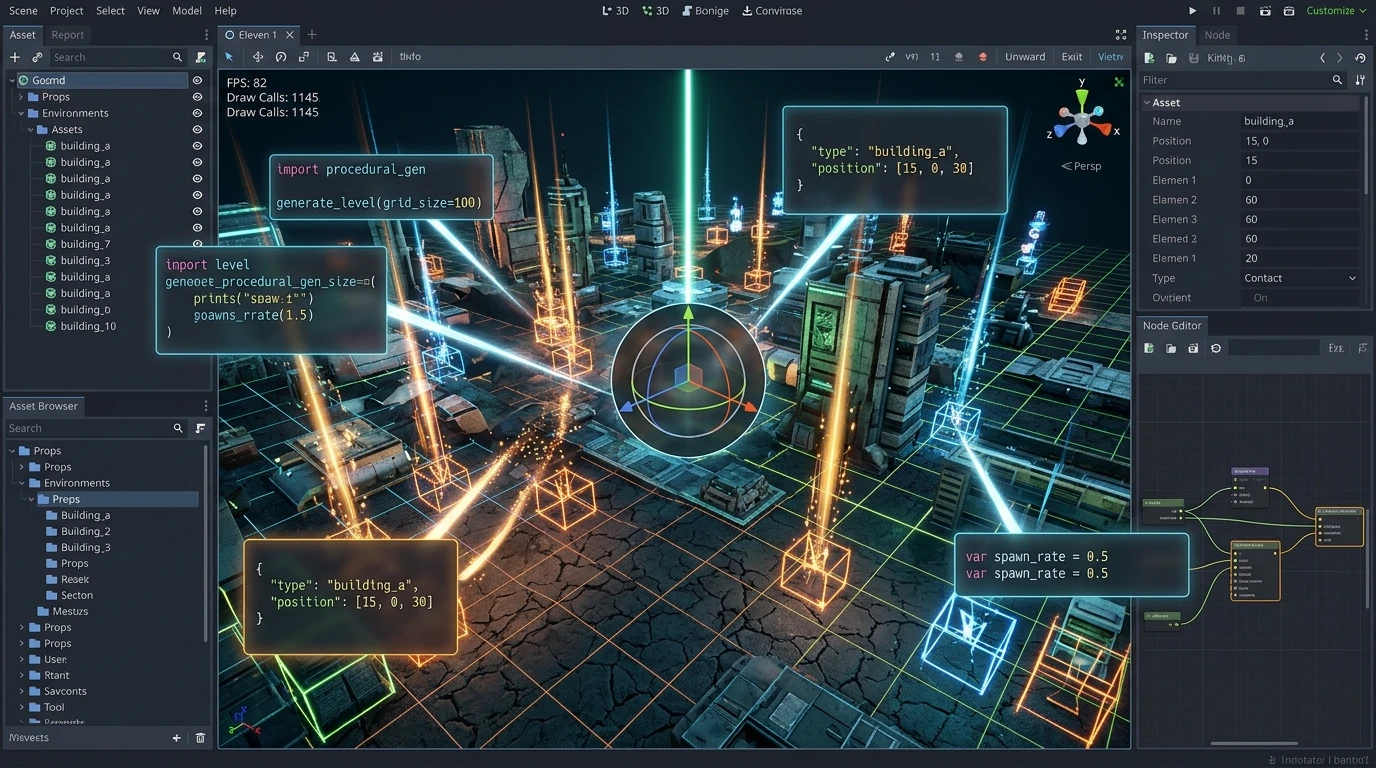Activate the Rotate tool in viewport toolbar
The width and height of the screenshot is (1376, 768).
[x=281, y=57]
